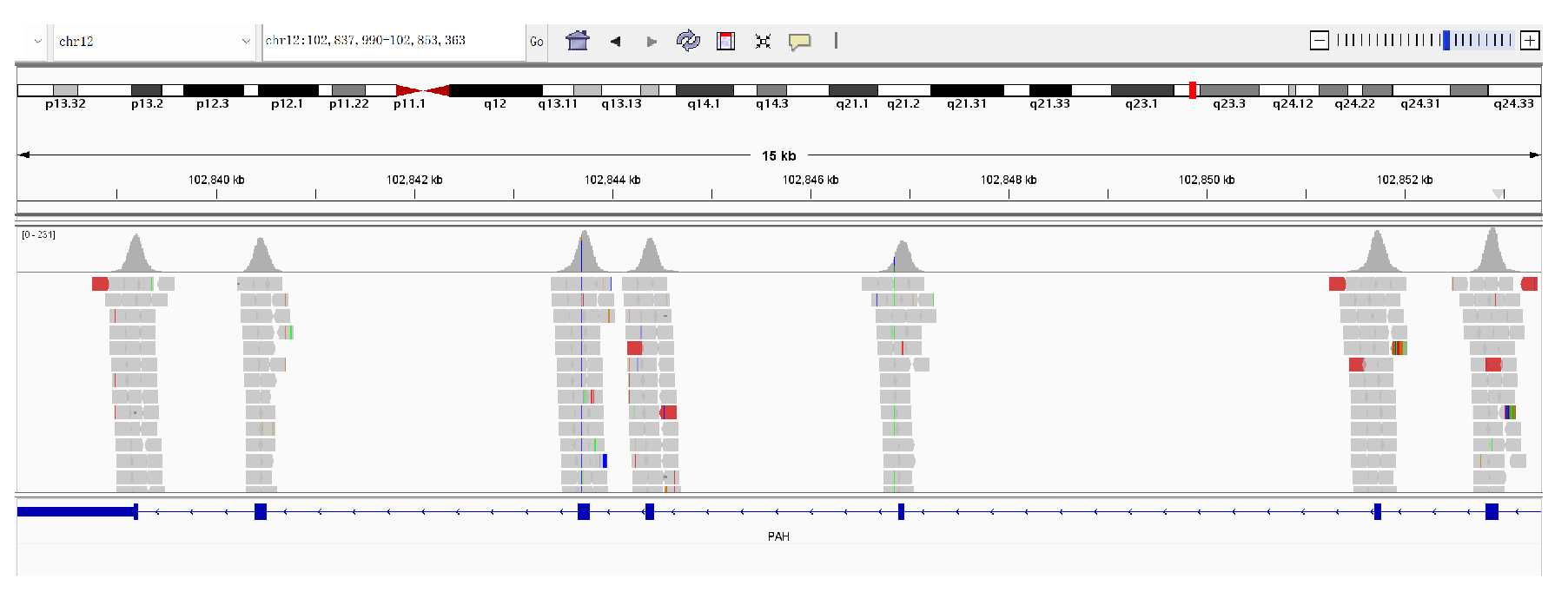Click the Go button
The width and height of the screenshot is (1568, 592).
point(537,41)
